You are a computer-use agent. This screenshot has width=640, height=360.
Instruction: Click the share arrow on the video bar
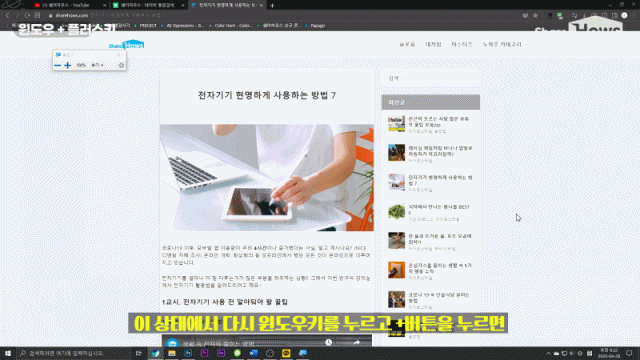click(x=356, y=342)
